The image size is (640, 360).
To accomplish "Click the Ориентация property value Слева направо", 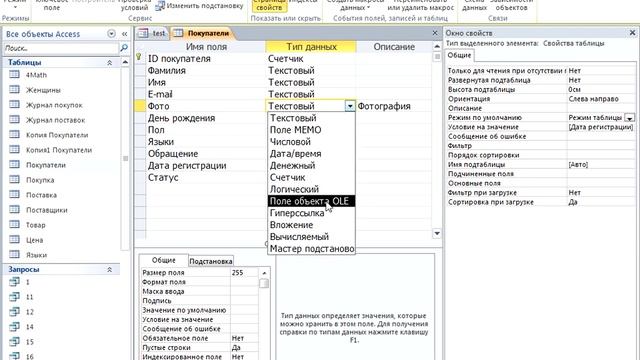I will [601, 99].
